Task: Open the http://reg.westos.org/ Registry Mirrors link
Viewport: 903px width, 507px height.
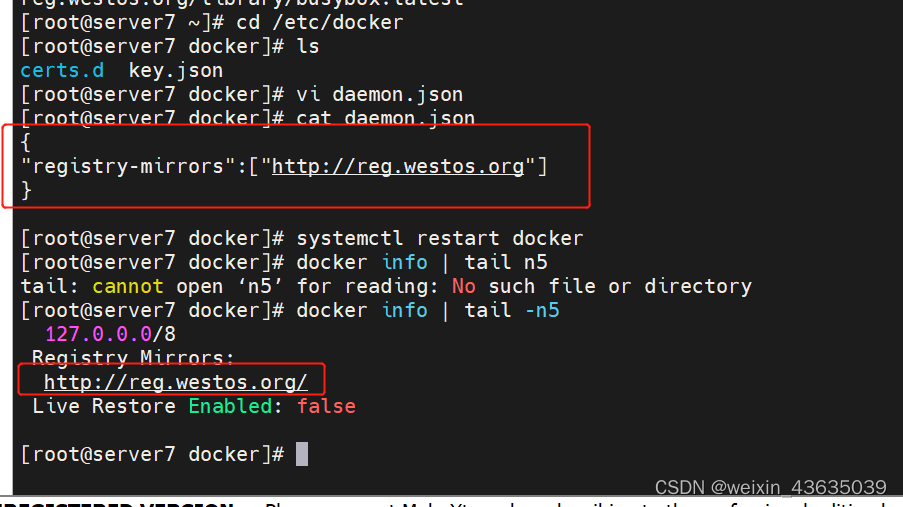Action: click(x=176, y=383)
